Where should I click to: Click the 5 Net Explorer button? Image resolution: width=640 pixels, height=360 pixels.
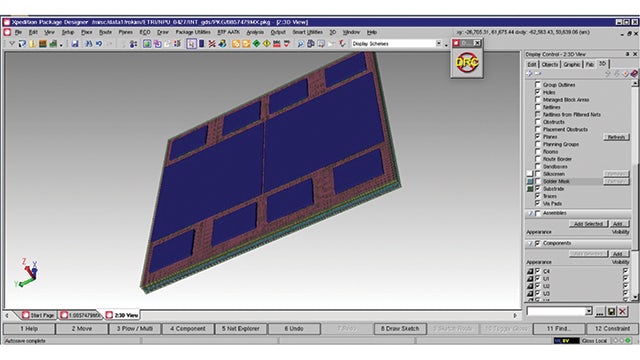tap(241, 329)
